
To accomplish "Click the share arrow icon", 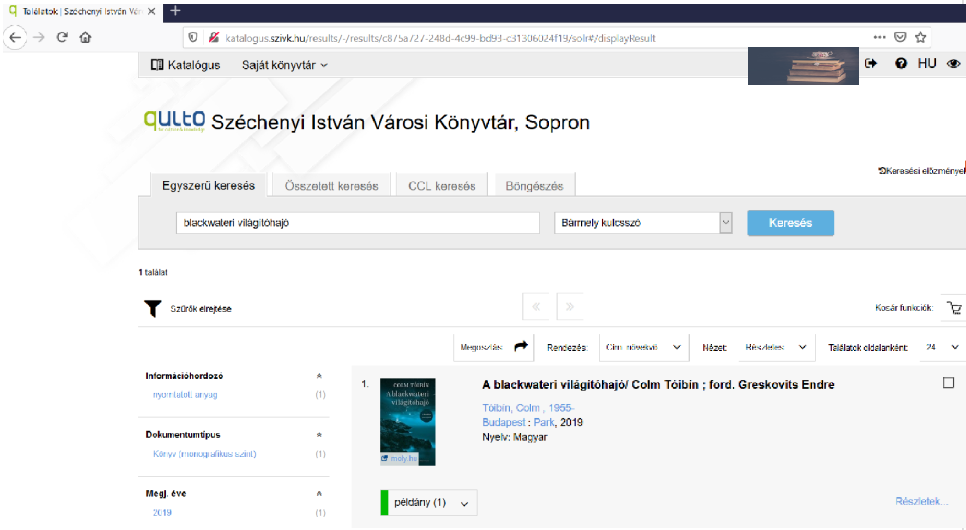I will [x=521, y=347].
